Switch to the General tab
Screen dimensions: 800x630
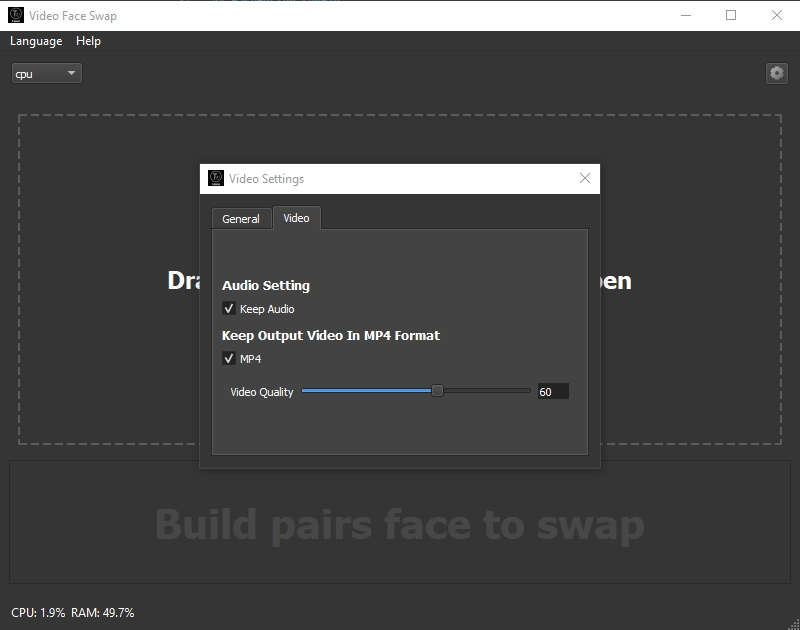241,219
